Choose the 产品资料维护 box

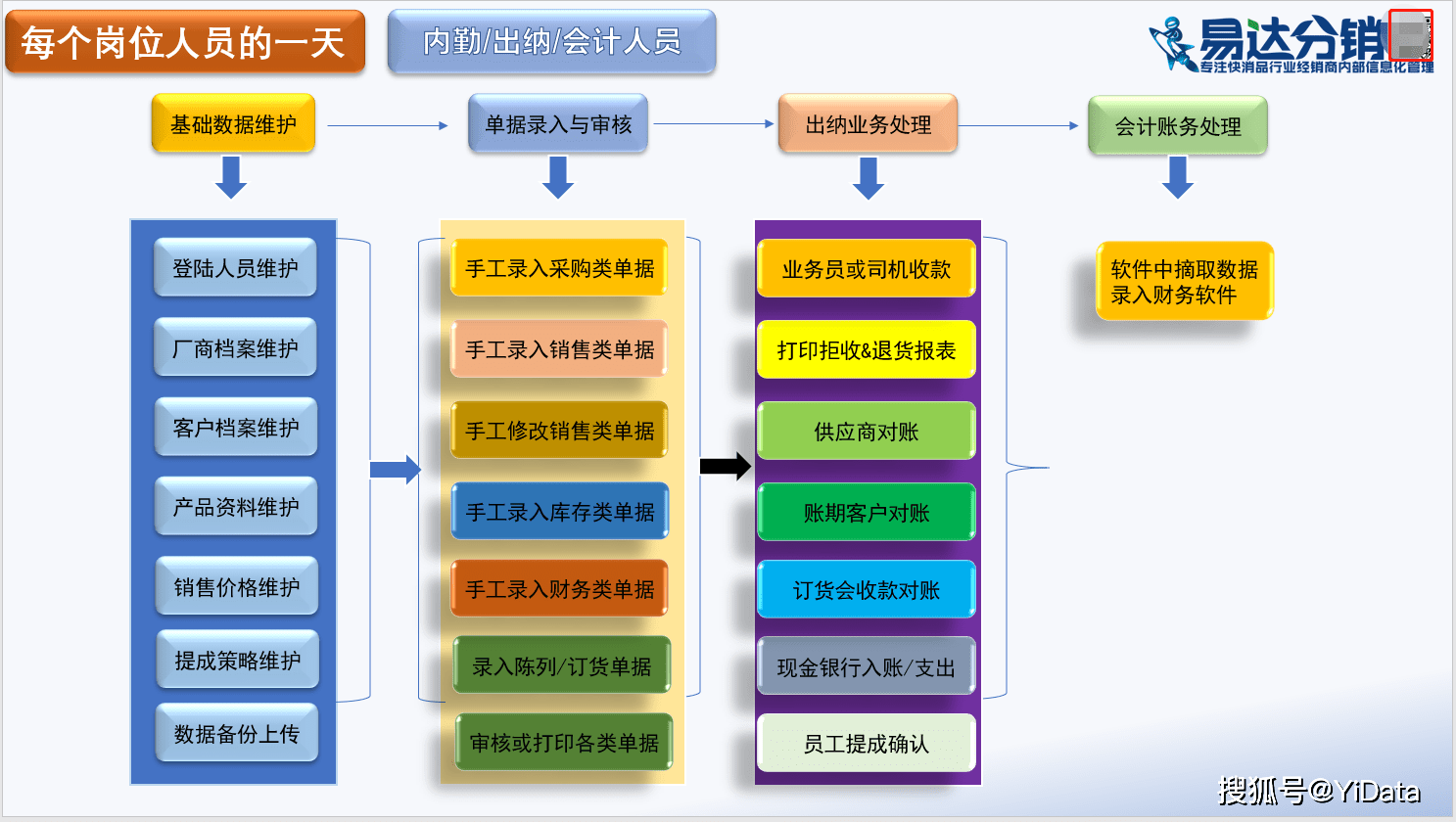click(236, 506)
